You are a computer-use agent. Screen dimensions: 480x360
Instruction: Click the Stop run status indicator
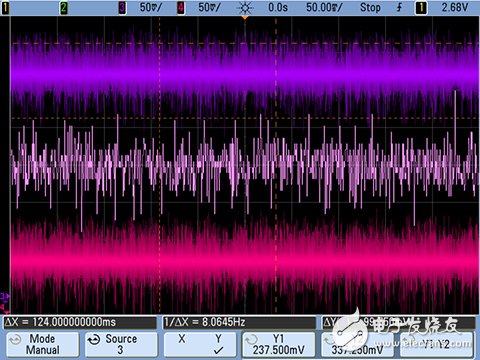click(370, 7)
